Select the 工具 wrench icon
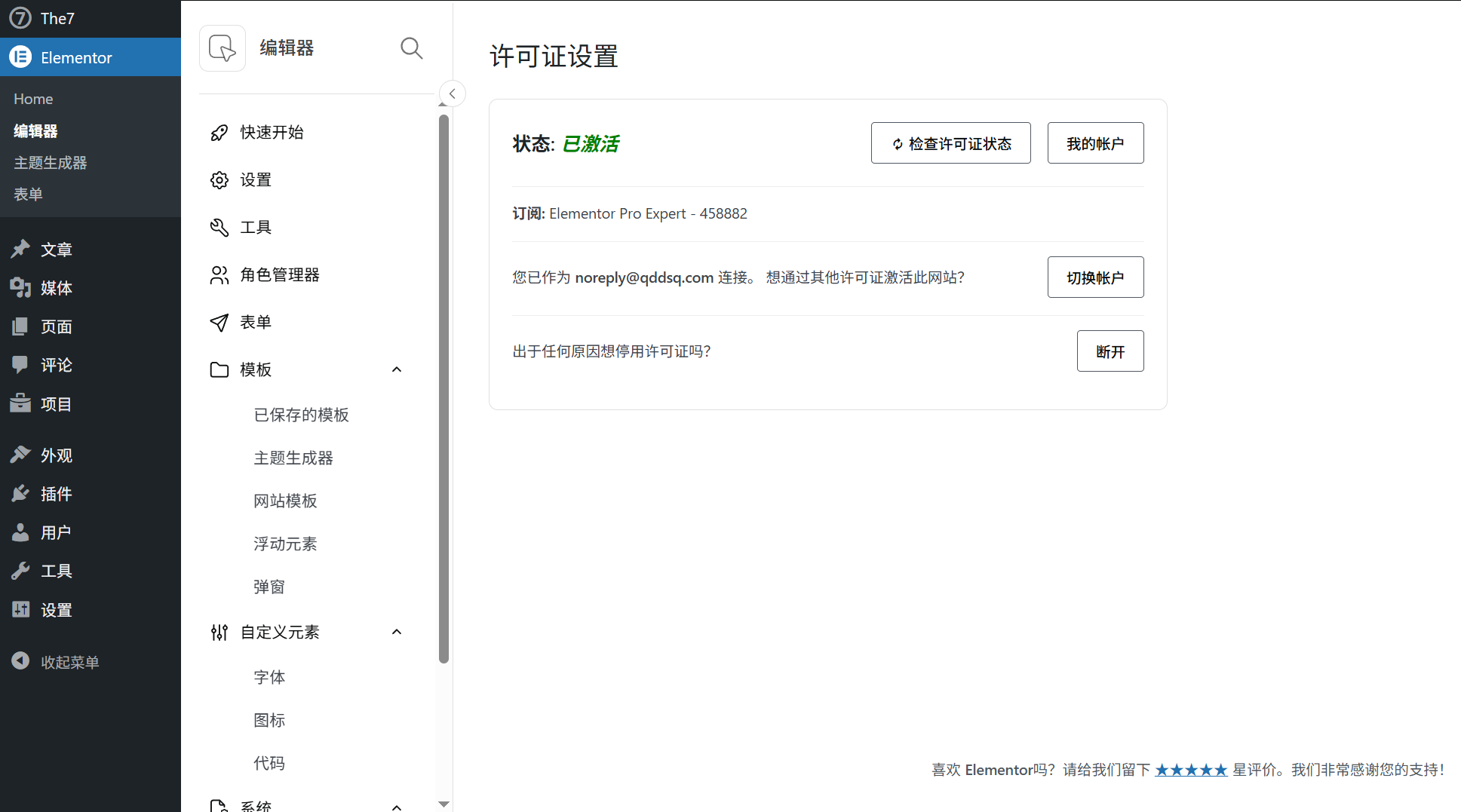Screen dimensions: 1461x812 (x=219, y=227)
